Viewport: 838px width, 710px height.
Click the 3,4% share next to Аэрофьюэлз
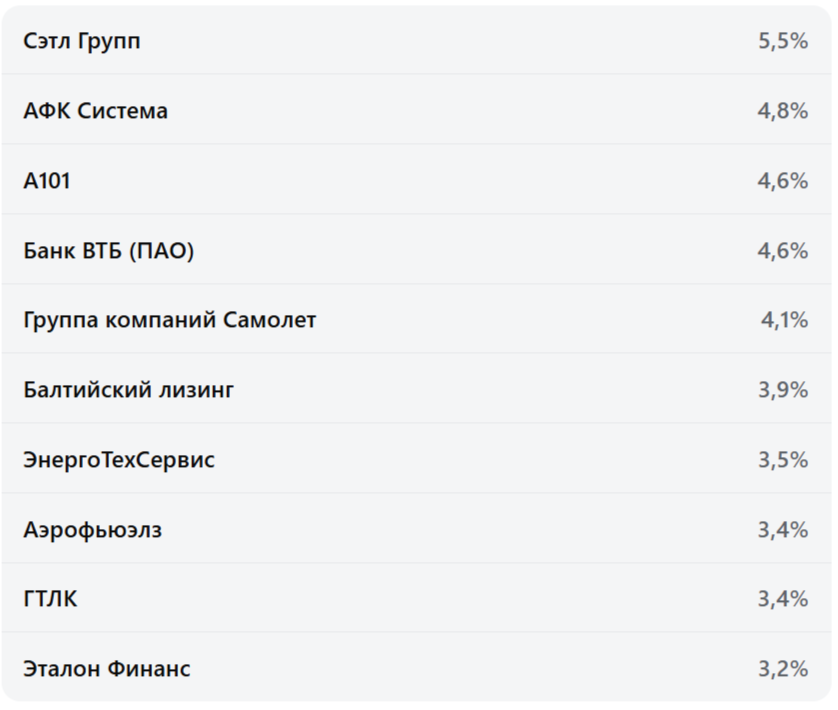click(782, 530)
